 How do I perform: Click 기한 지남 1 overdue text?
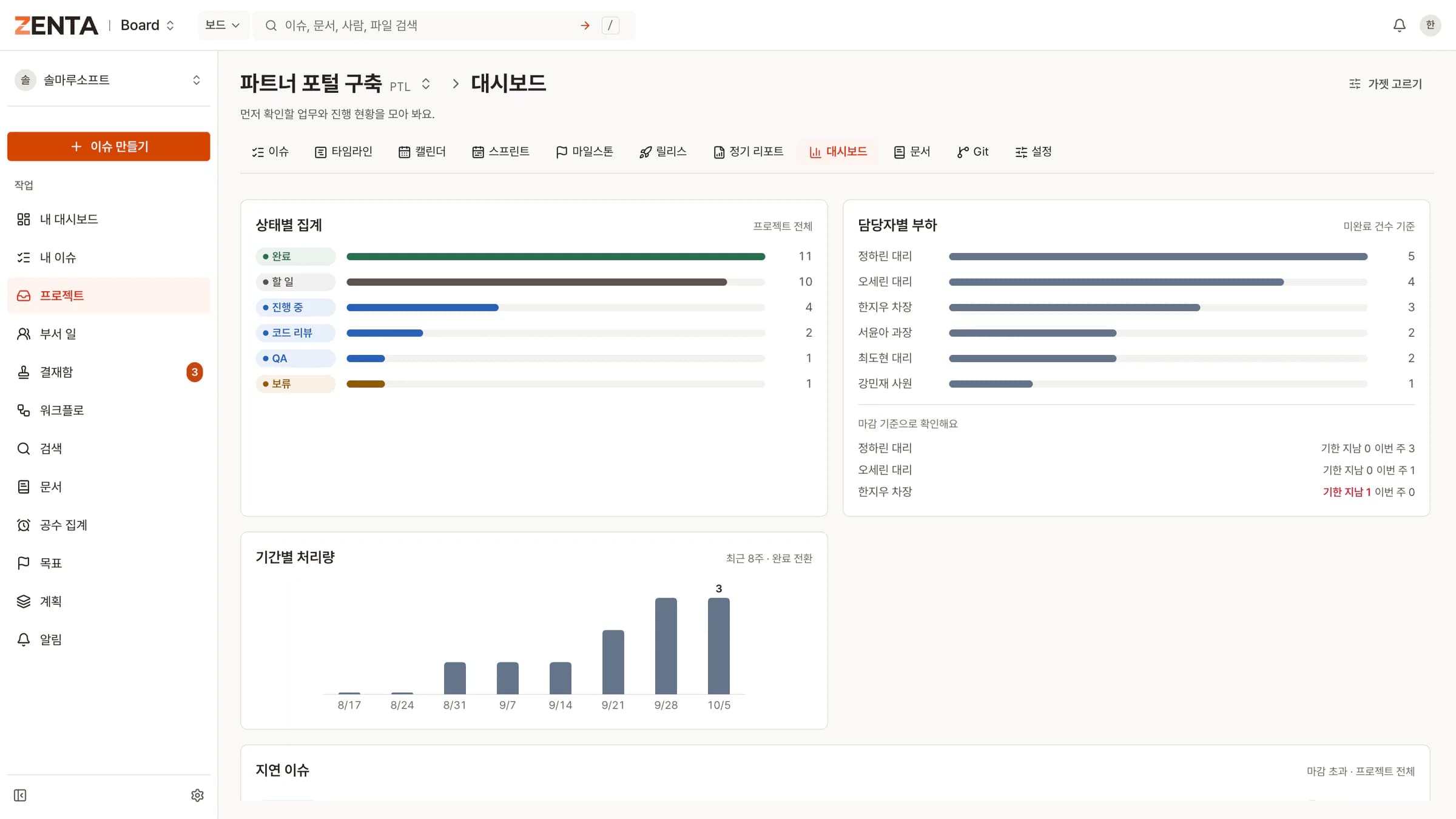1347,492
